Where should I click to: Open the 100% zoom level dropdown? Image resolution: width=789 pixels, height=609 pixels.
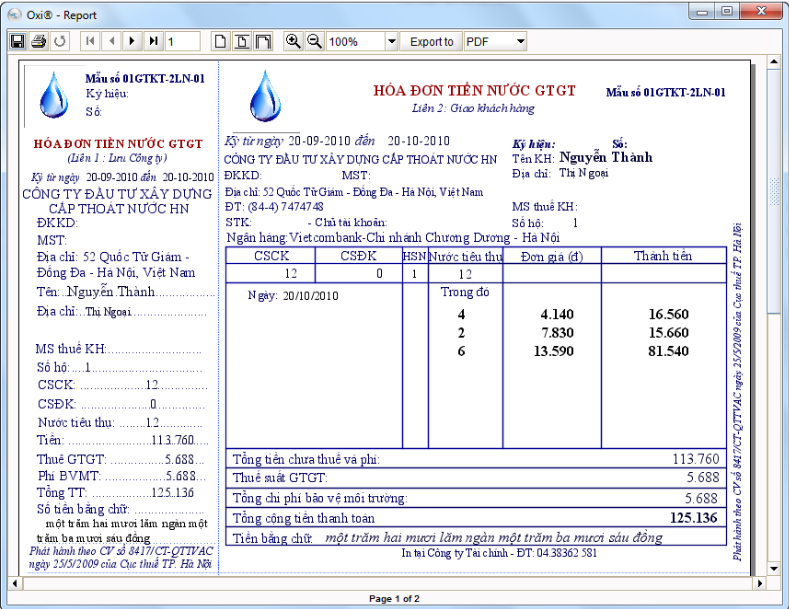[x=390, y=42]
